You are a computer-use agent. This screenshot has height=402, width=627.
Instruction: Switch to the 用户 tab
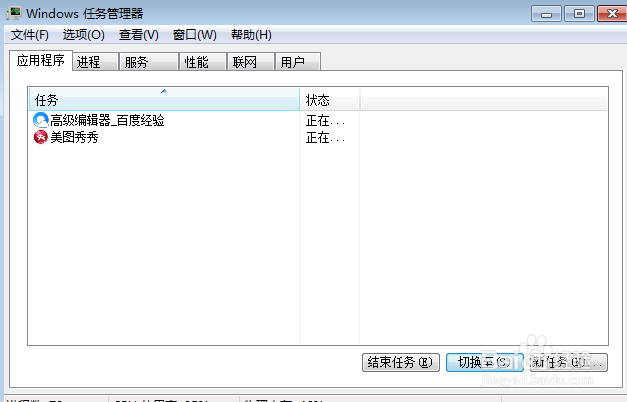298,62
